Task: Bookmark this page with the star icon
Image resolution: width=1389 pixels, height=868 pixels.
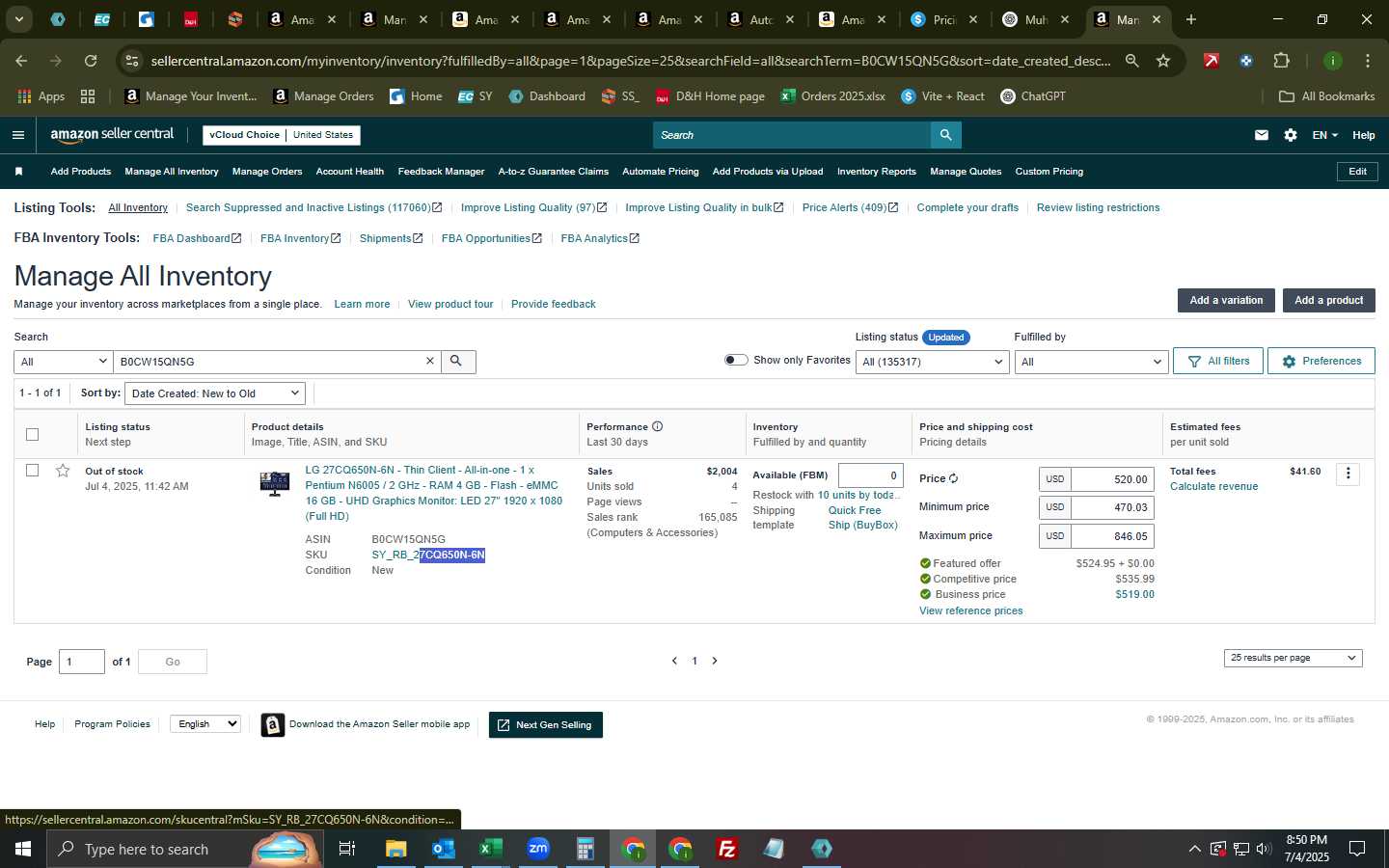Action: click(x=1163, y=61)
